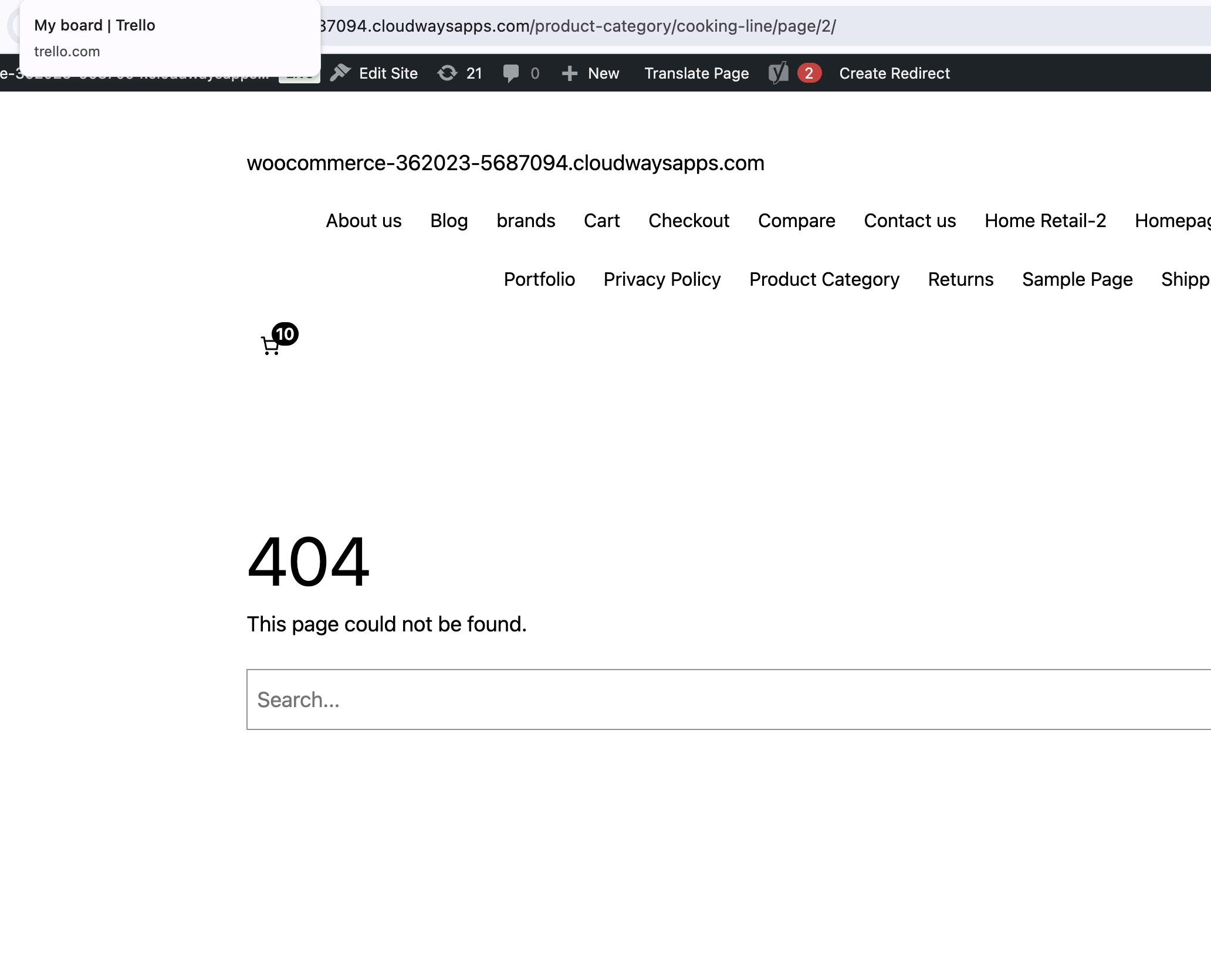
Task: Open the Contact us page
Action: pyautogui.click(x=910, y=221)
